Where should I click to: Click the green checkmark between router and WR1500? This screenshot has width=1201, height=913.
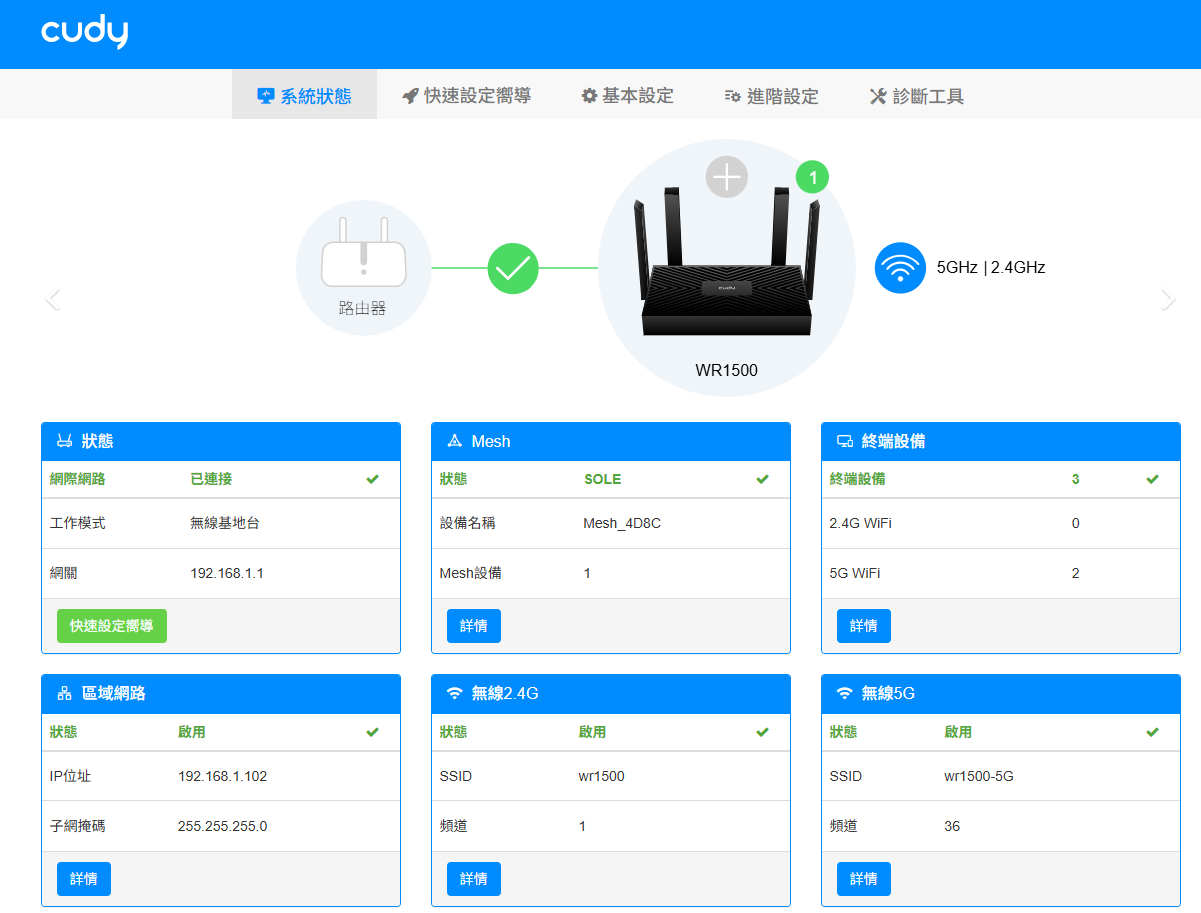[x=513, y=268]
